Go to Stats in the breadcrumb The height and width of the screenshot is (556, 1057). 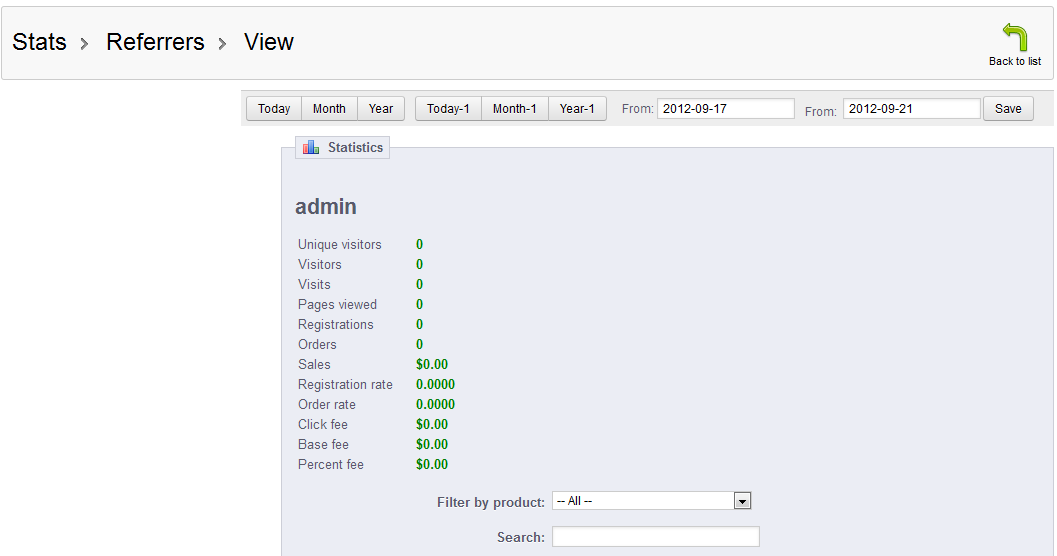click(39, 42)
